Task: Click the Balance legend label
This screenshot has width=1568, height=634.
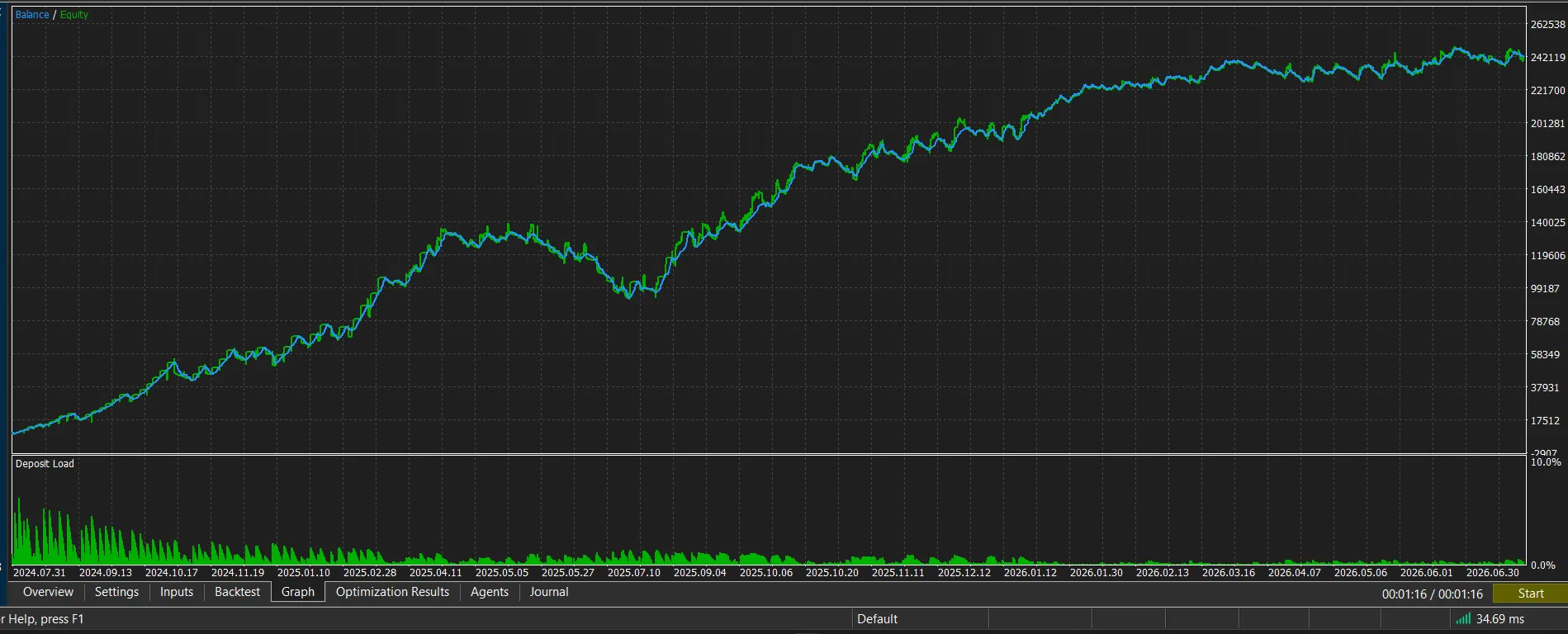Action: pos(32,15)
